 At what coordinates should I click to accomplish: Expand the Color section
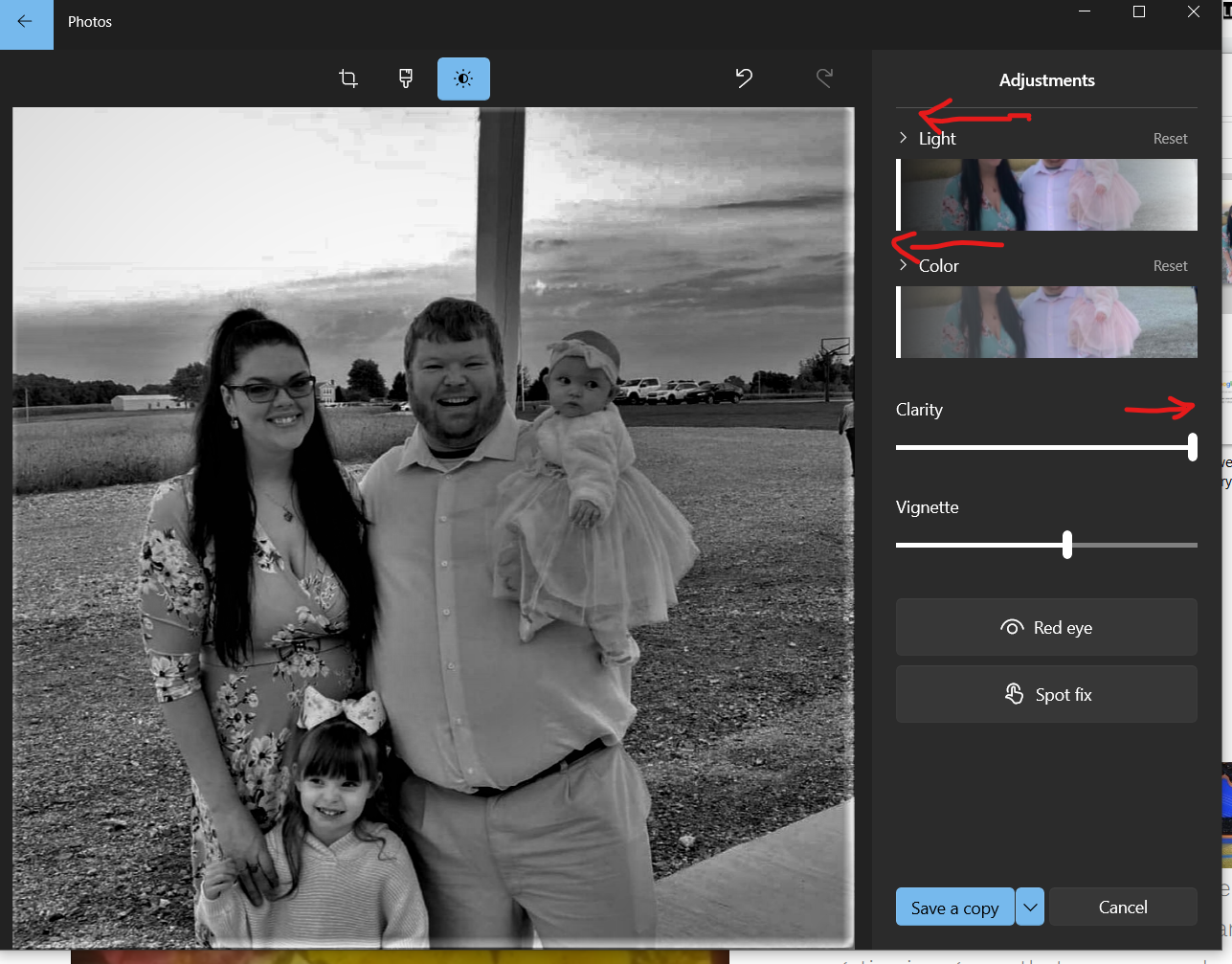903,265
